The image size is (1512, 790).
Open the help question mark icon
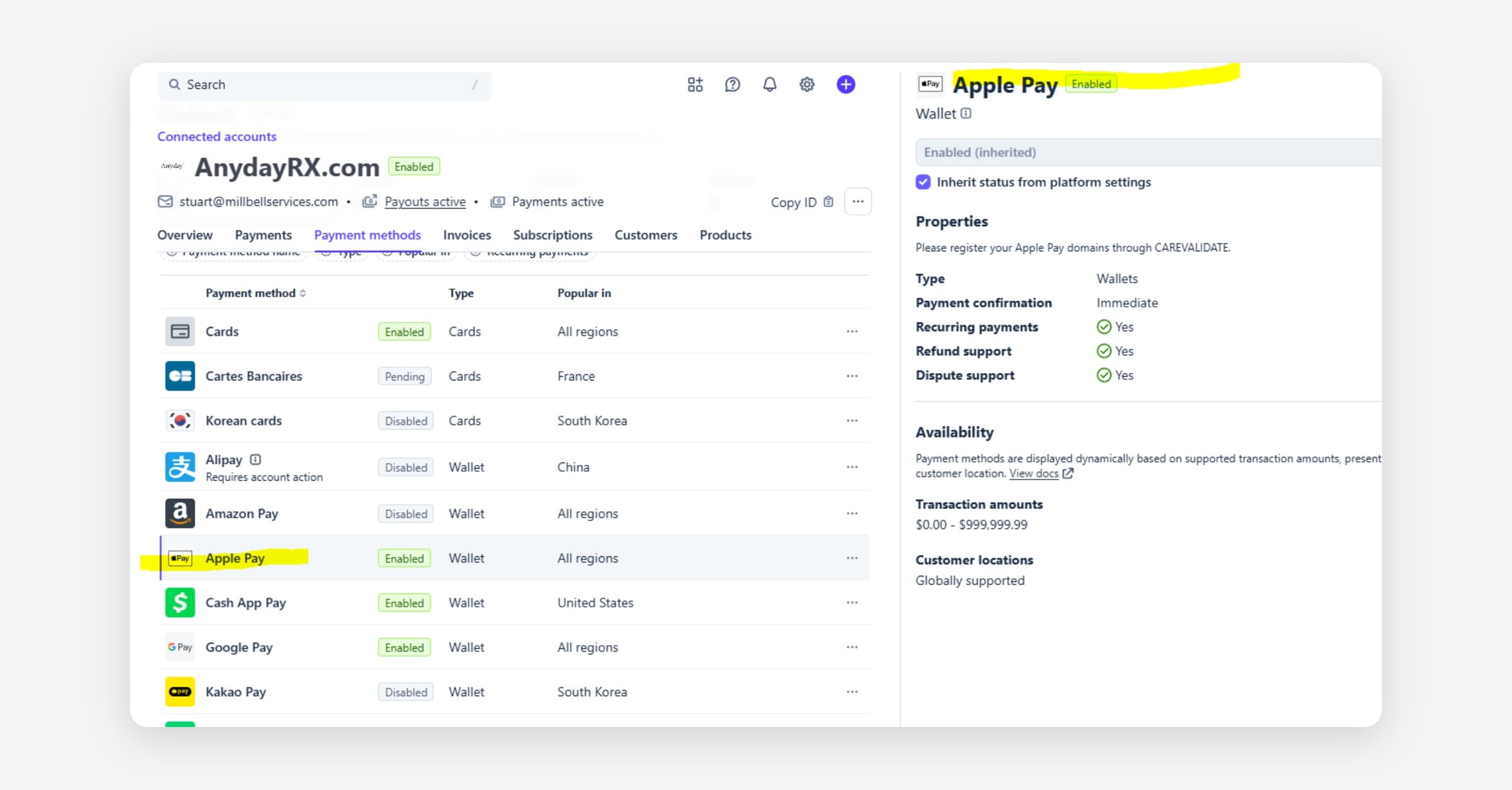coord(732,84)
